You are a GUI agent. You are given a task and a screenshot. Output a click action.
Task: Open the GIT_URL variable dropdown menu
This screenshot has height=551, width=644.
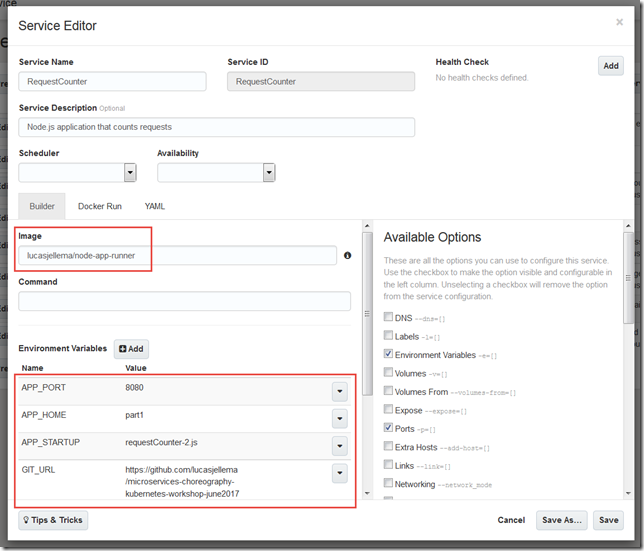coord(339,474)
